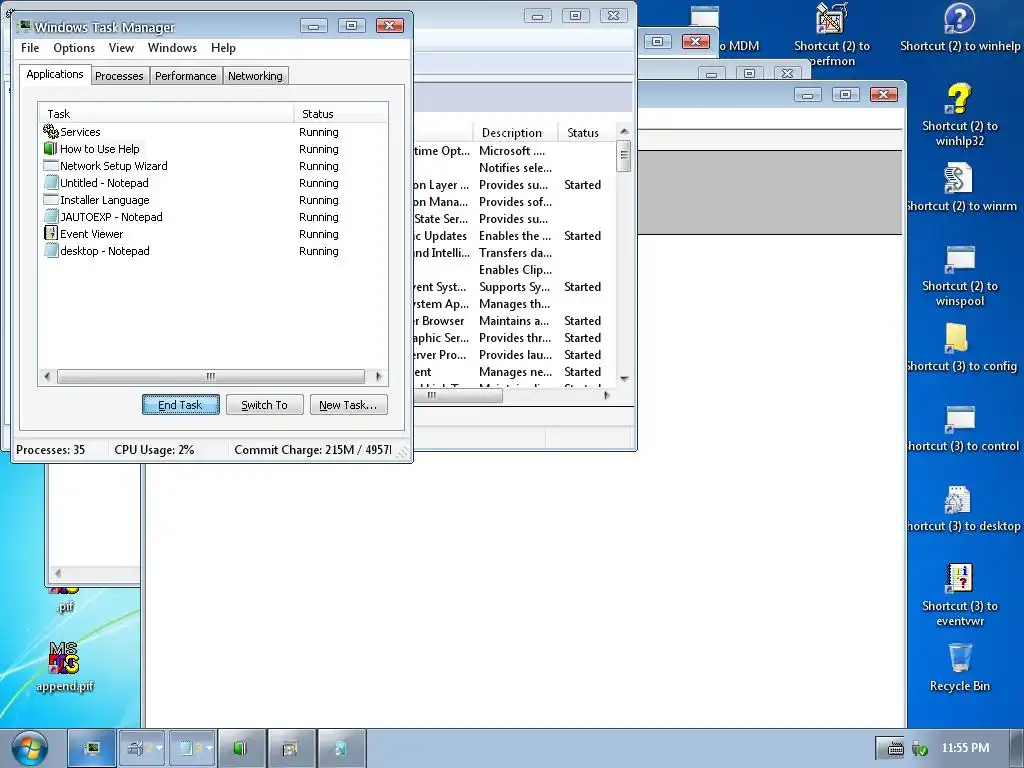Image resolution: width=1024 pixels, height=768 pixels.
Task: Switch to the Performance tab
Action: click(185, 76)
